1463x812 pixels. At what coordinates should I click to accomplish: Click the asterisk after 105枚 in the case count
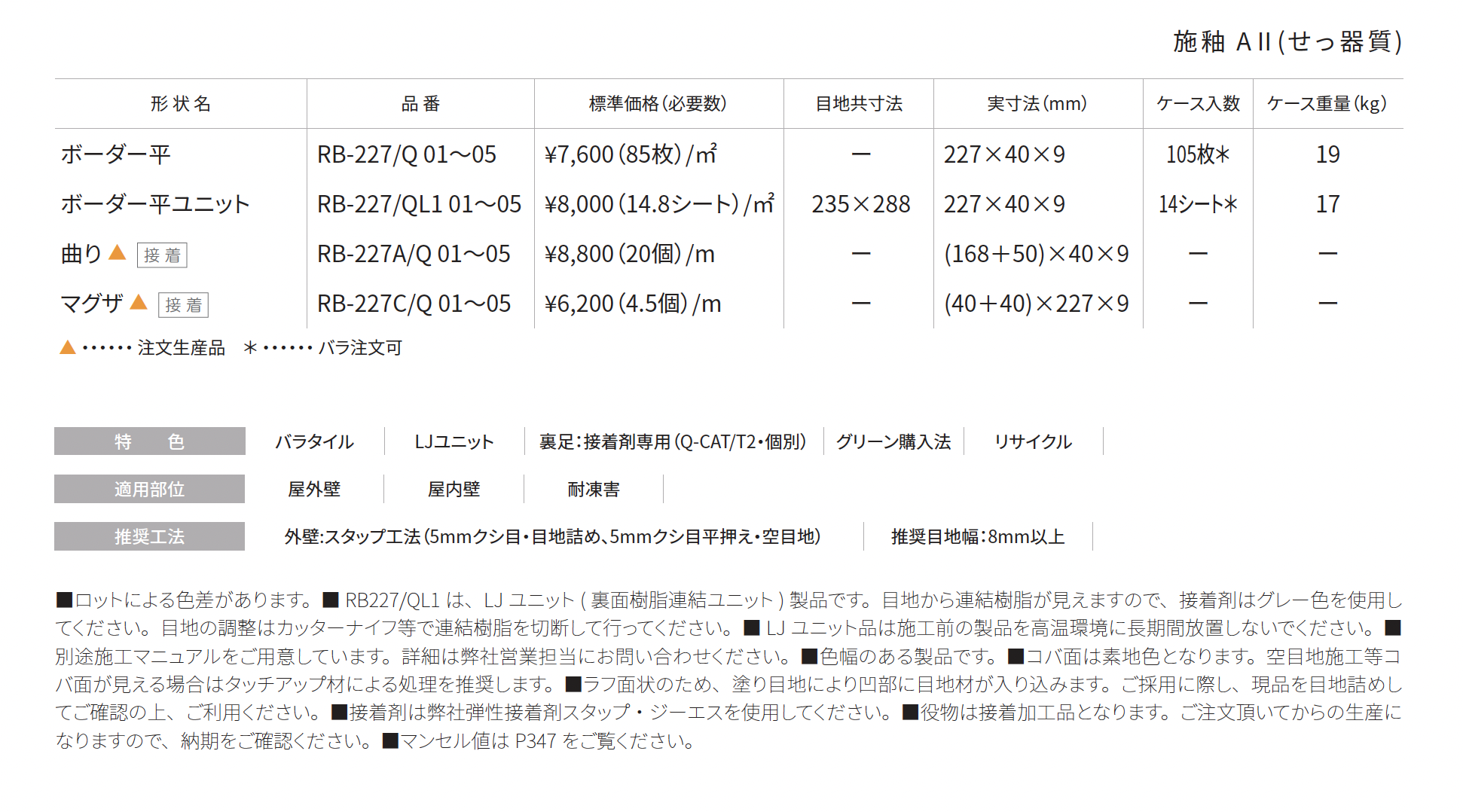click(1222, 154)
